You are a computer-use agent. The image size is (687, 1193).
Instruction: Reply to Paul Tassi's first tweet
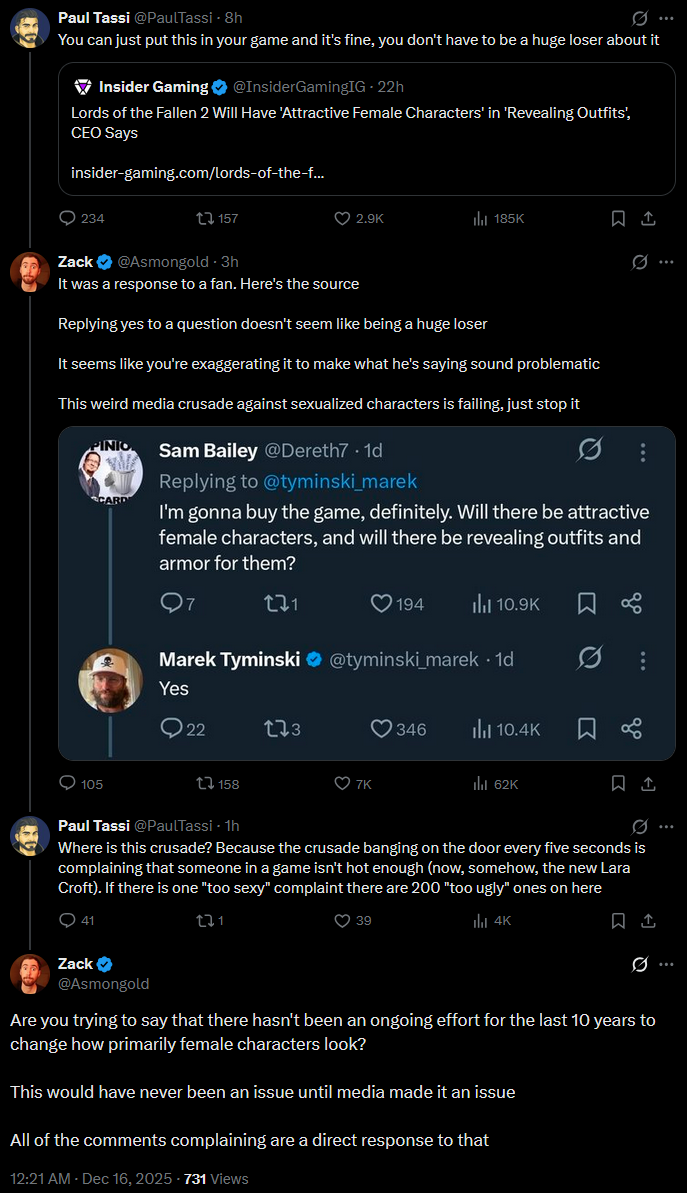click(68, 218)
